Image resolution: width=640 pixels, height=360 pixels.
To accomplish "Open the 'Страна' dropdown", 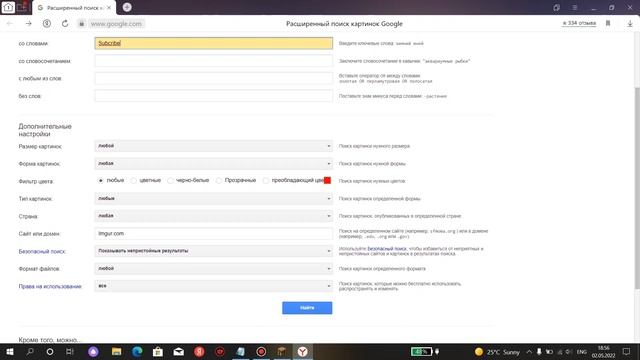I will coord(213,216).
